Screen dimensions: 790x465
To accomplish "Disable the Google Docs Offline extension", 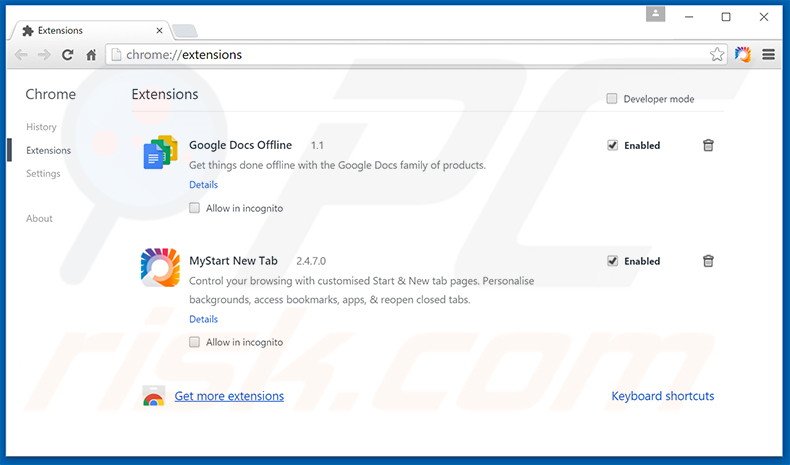I will pyautogui.click(x=612, y=145).
